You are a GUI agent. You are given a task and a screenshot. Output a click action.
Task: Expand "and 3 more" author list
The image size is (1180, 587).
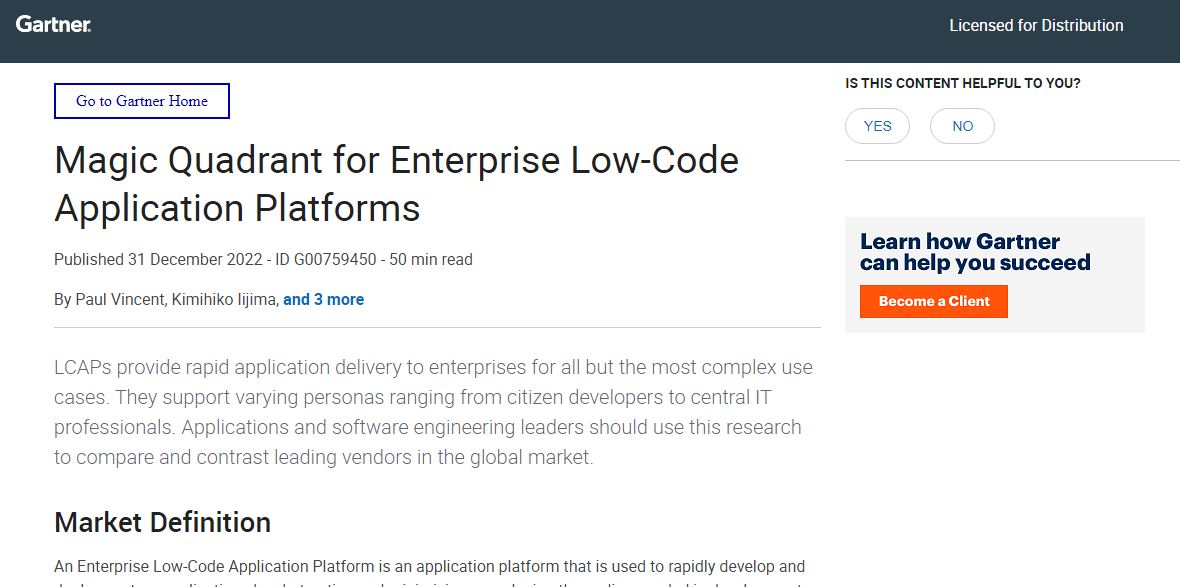(x=324, y=299)
